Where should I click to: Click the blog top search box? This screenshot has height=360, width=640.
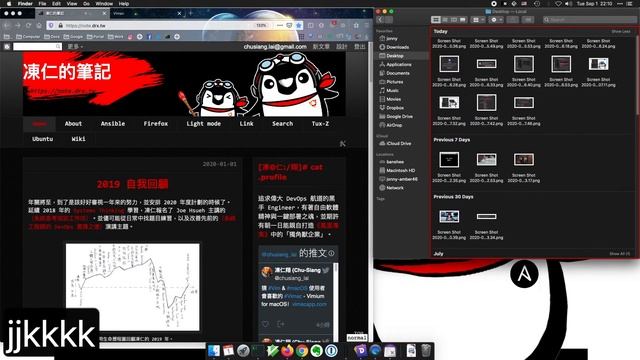coord(37,47)
